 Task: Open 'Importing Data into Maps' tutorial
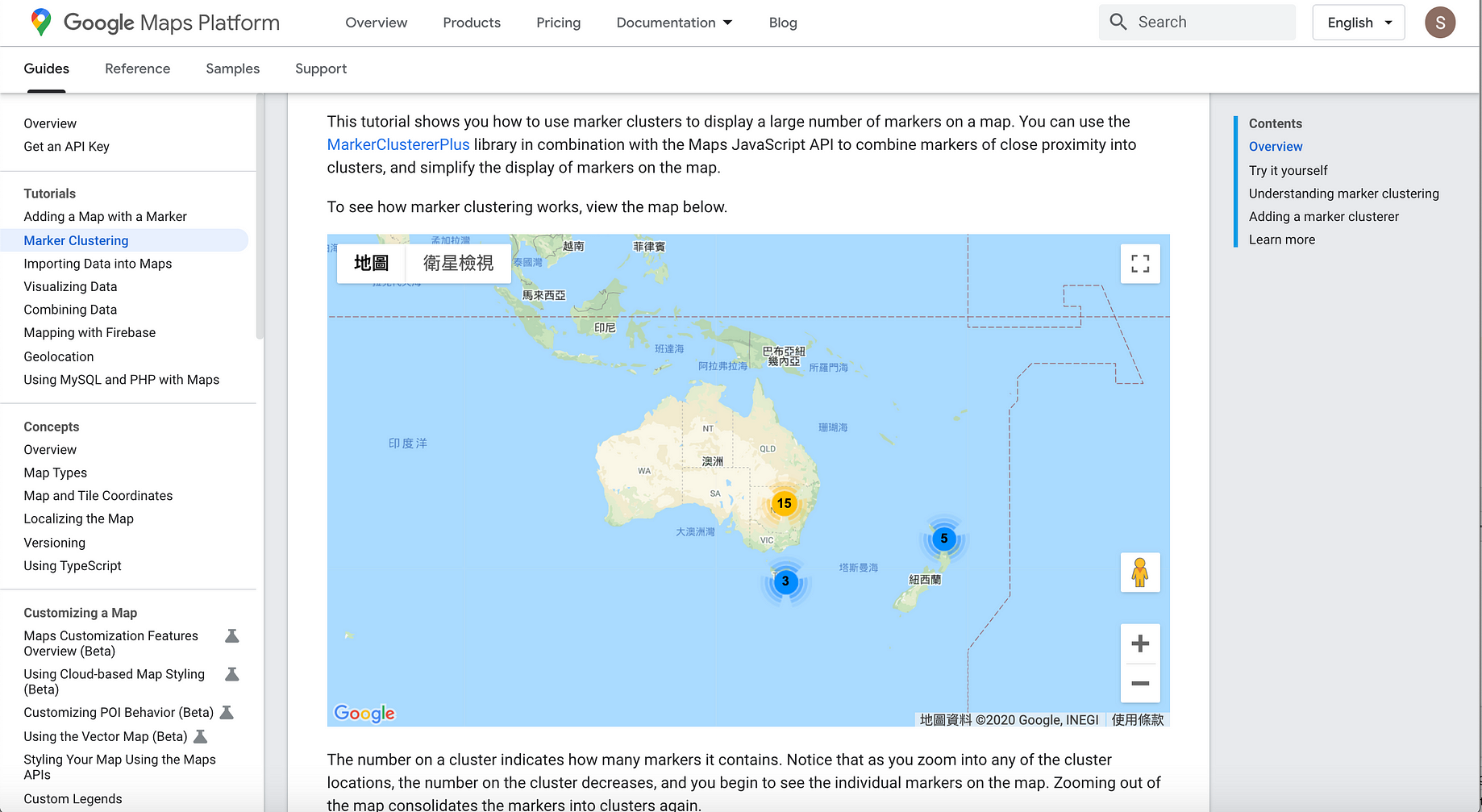98,264
